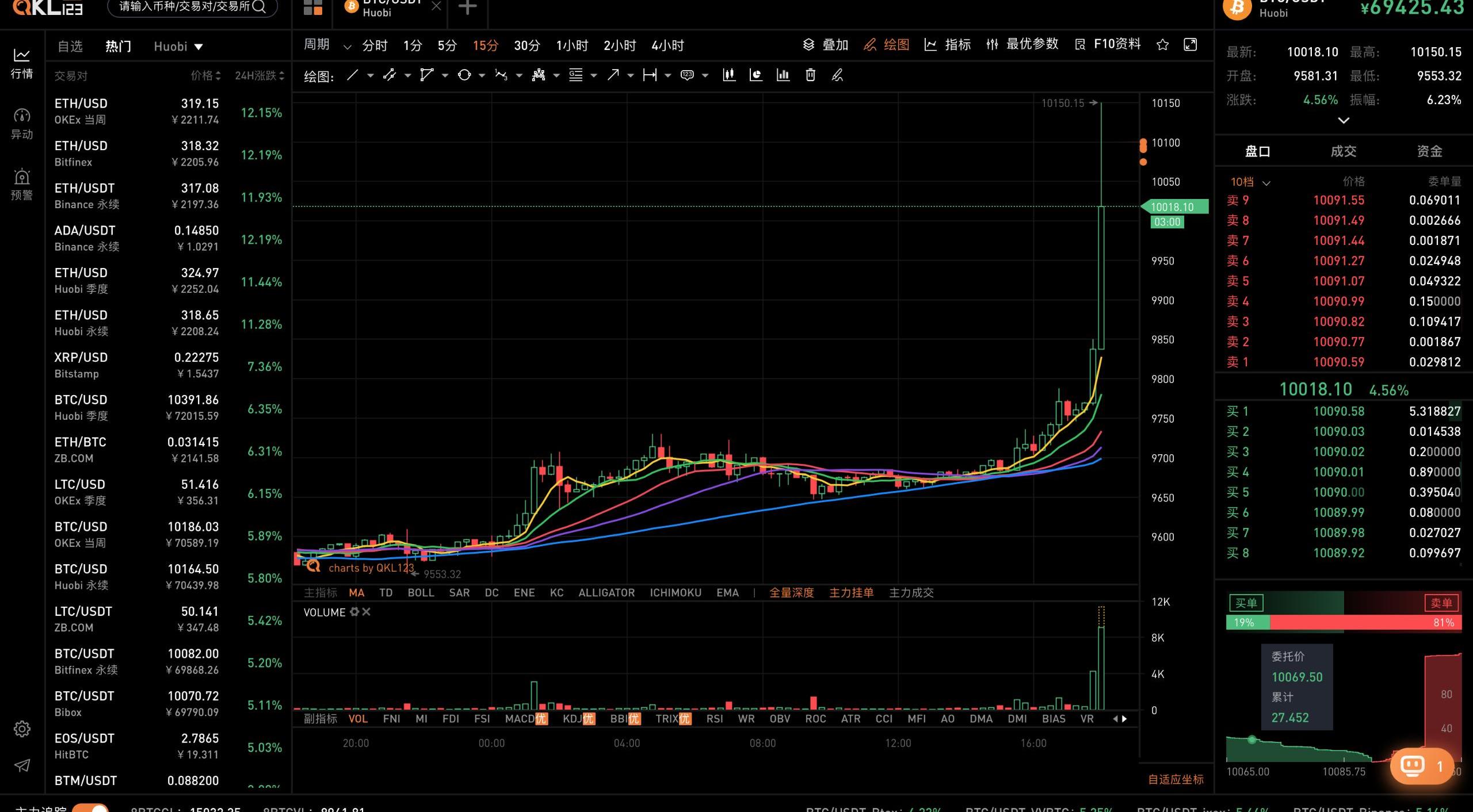Expand price details chevron below 涨跌
Screen dimensions: 1473x812
pyautogui.click(x=1344, y=120)
